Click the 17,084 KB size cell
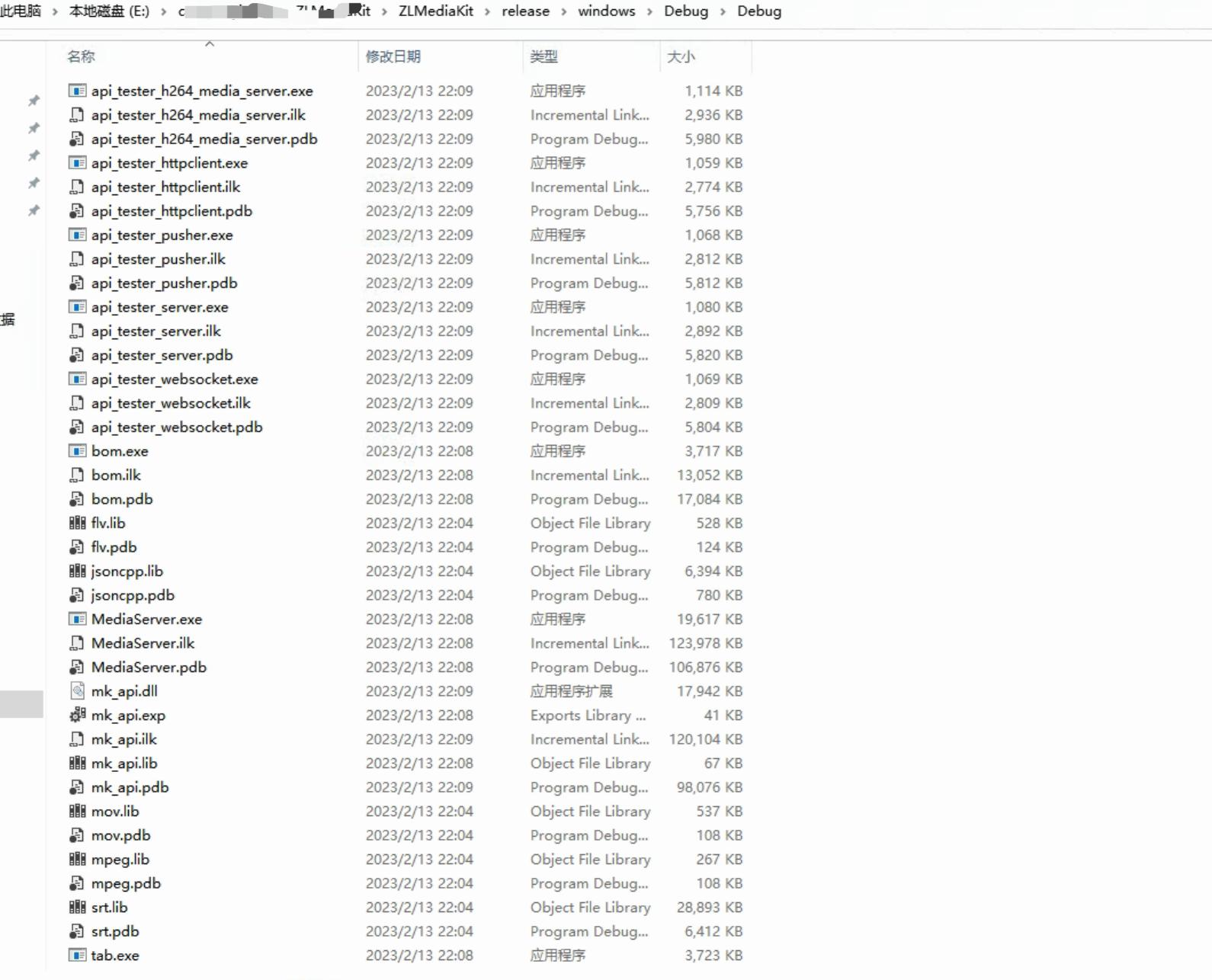Viewport: 1212px width, 980px height. tap(710, 499)
